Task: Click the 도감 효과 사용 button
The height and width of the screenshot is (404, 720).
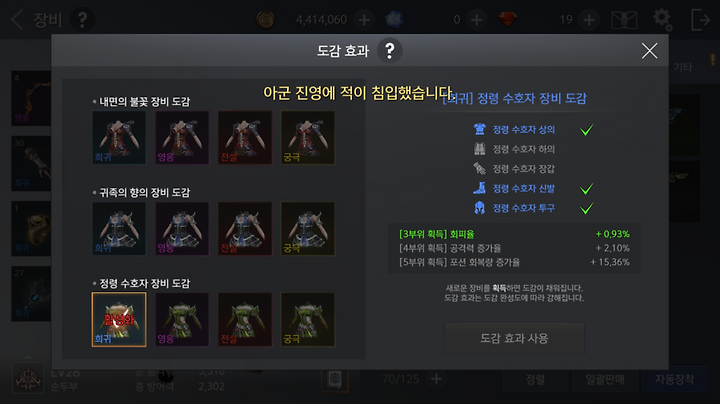Action: click(514, 338)
